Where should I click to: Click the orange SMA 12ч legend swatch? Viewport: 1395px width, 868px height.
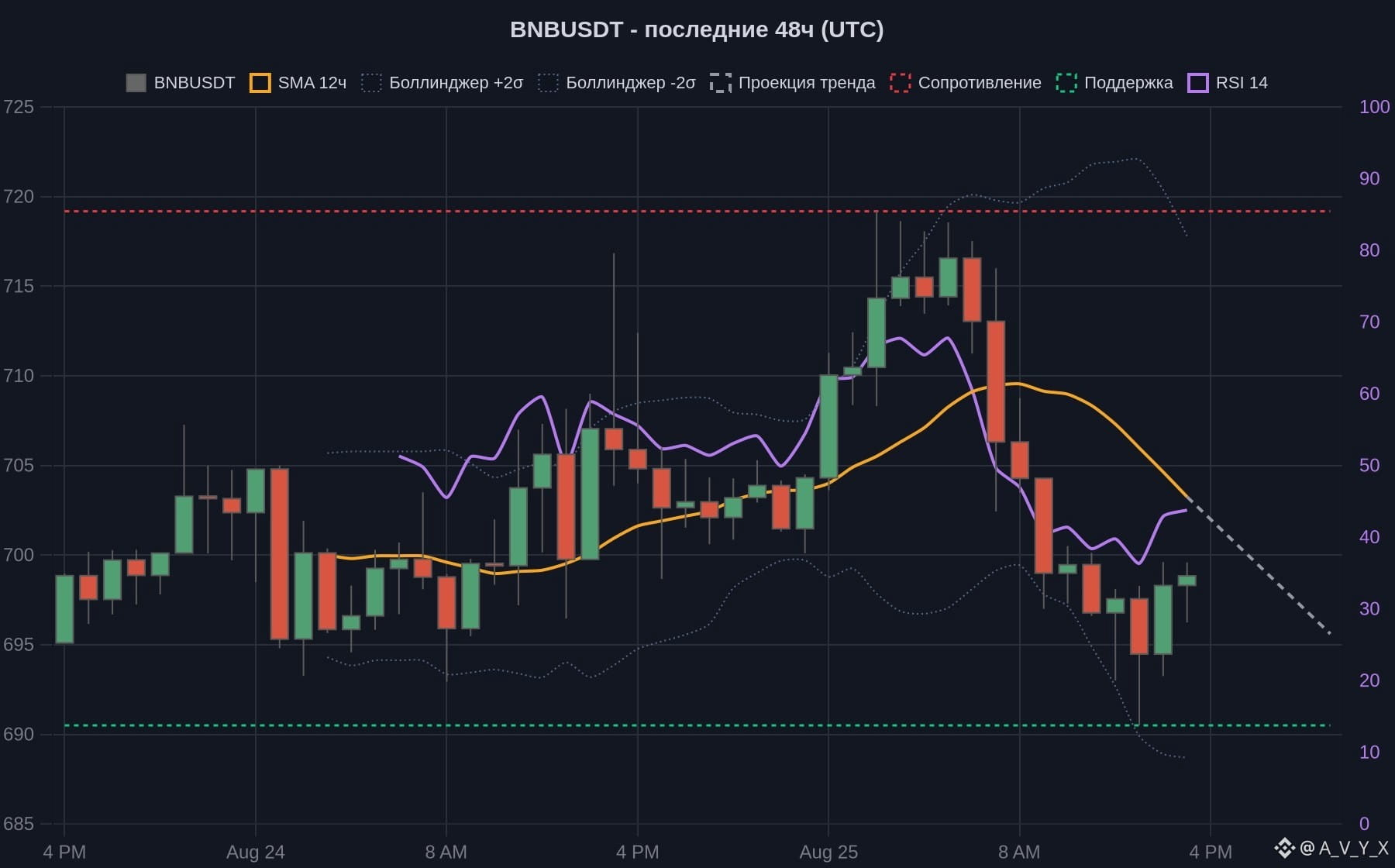(260, 83)
